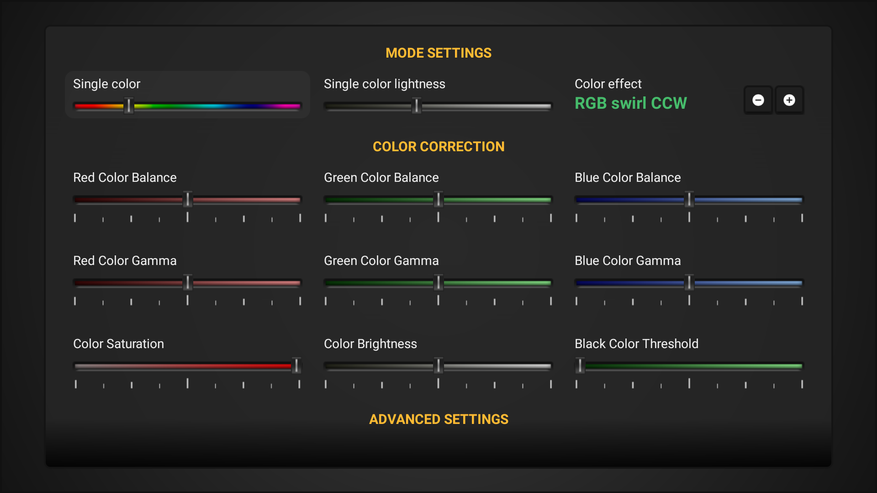877x493 pixels.
Task: Click the Color Saturation slider handle
Action: click(296, 366)
